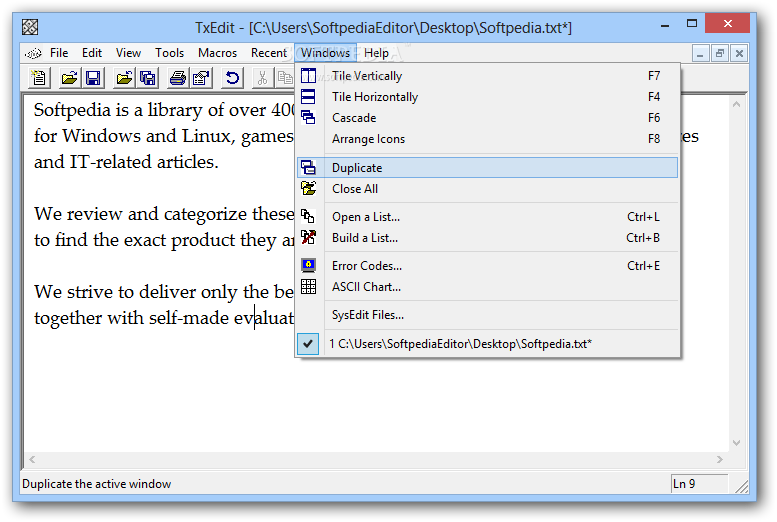Choose Tile Horizontally from the menu

pos(488,97)
